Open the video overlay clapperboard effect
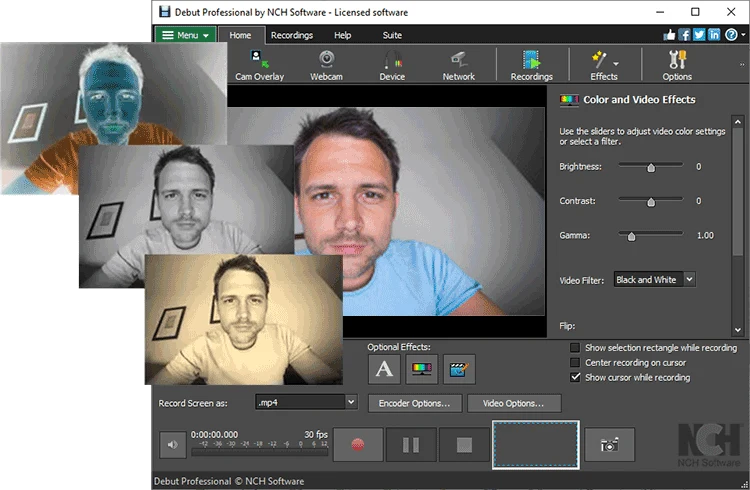This screenshot has width=750, height=490. [x=459, y=369]
